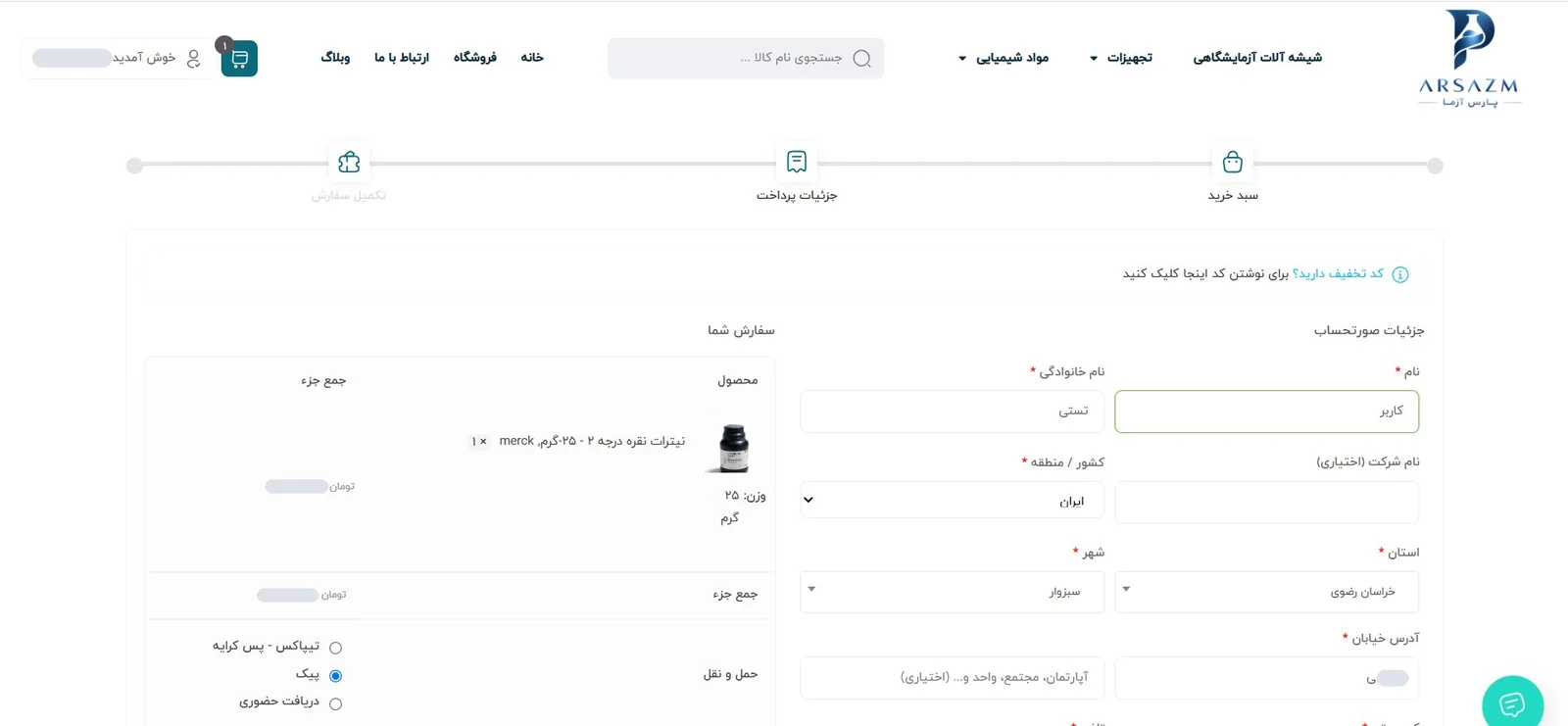This screenshot has width=1568, height=726.
Task: Click the خوش آمدید account text
Action: [144, 58]
